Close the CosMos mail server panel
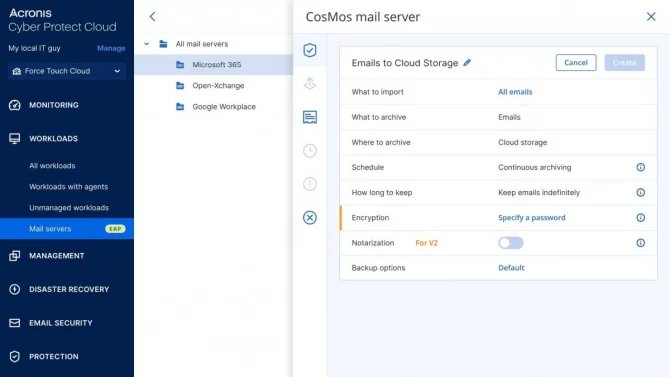670x377 pixels. [651, 17]
